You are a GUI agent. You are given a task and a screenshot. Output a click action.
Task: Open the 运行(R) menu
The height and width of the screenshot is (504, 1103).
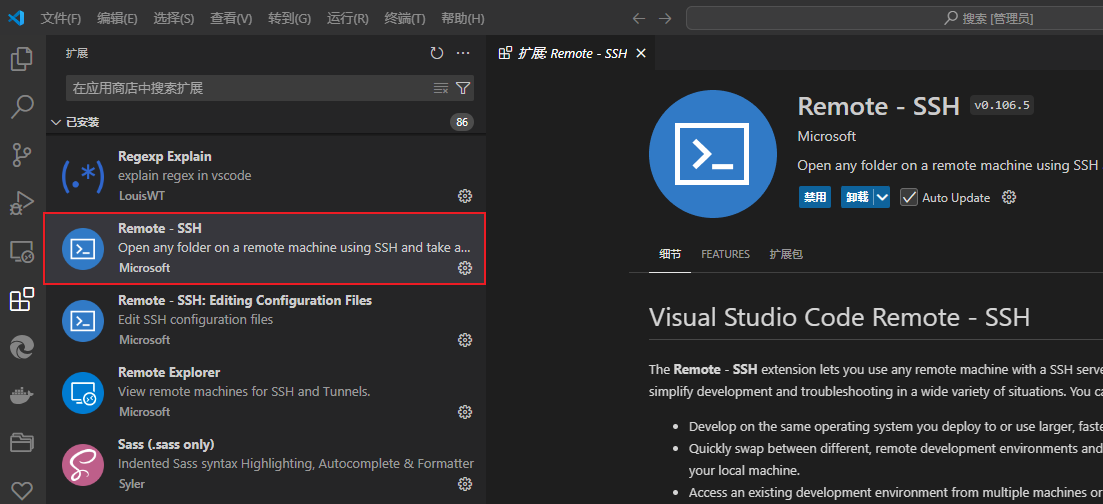pos(348,18)
